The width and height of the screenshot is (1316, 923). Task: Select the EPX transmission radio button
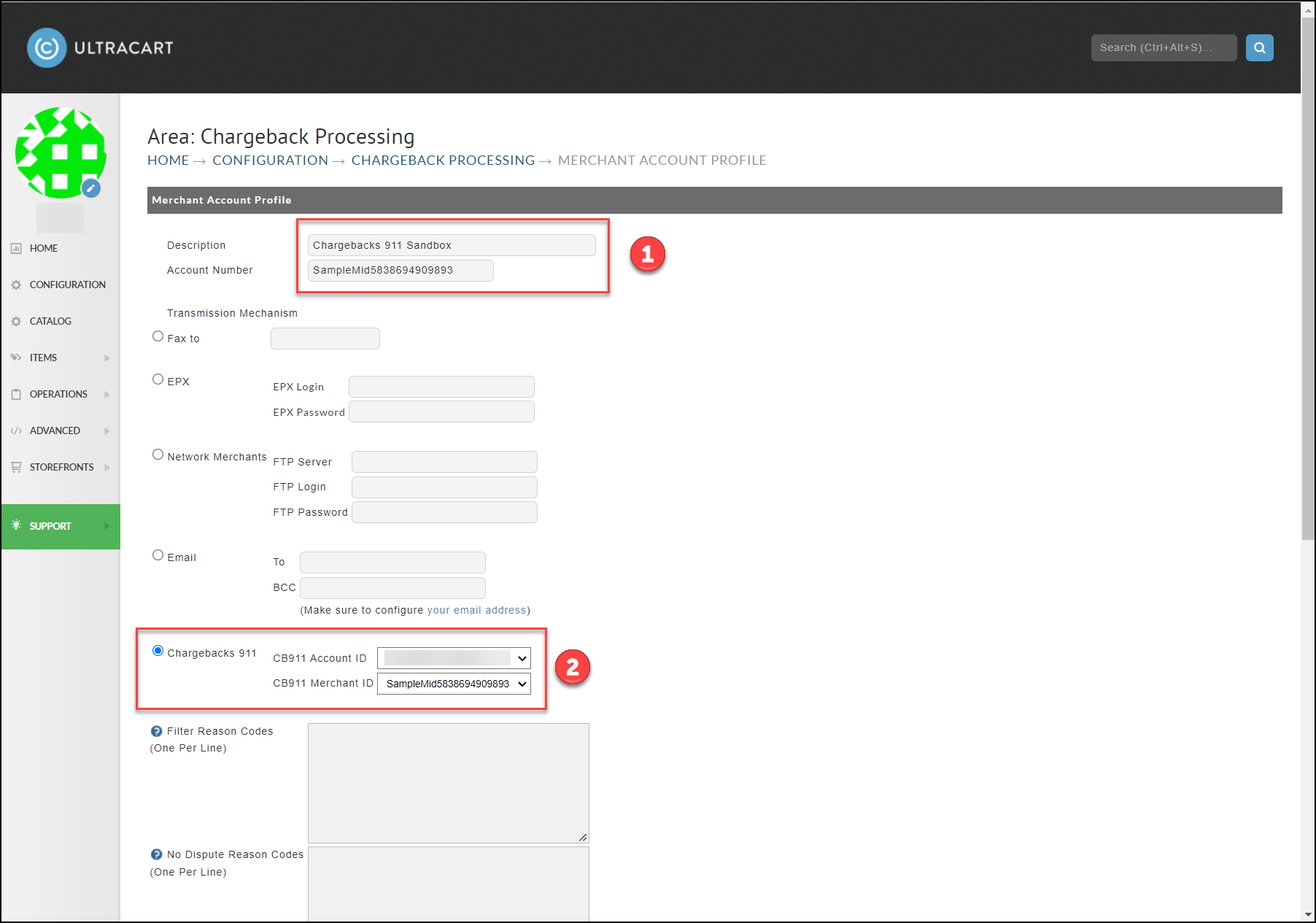click(x=158, y=379)
